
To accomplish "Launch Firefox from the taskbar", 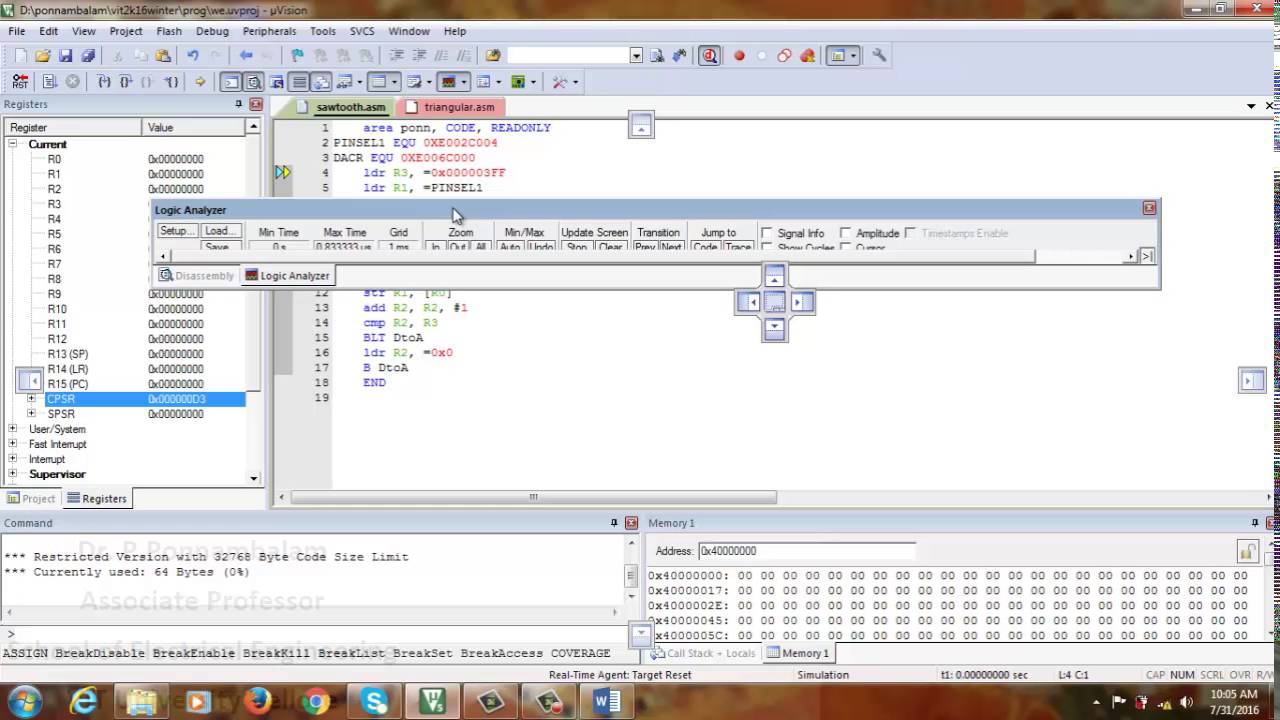I will pyautogui.click(x=257, y=701).
